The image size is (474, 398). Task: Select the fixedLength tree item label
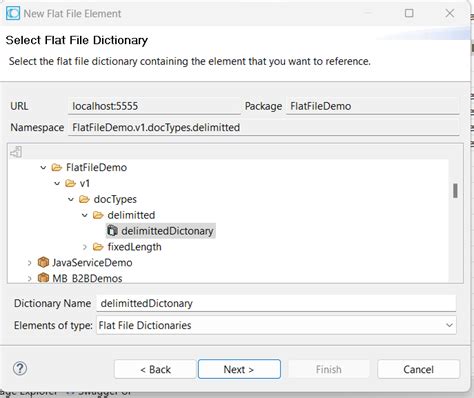click(x=134, y=247)
